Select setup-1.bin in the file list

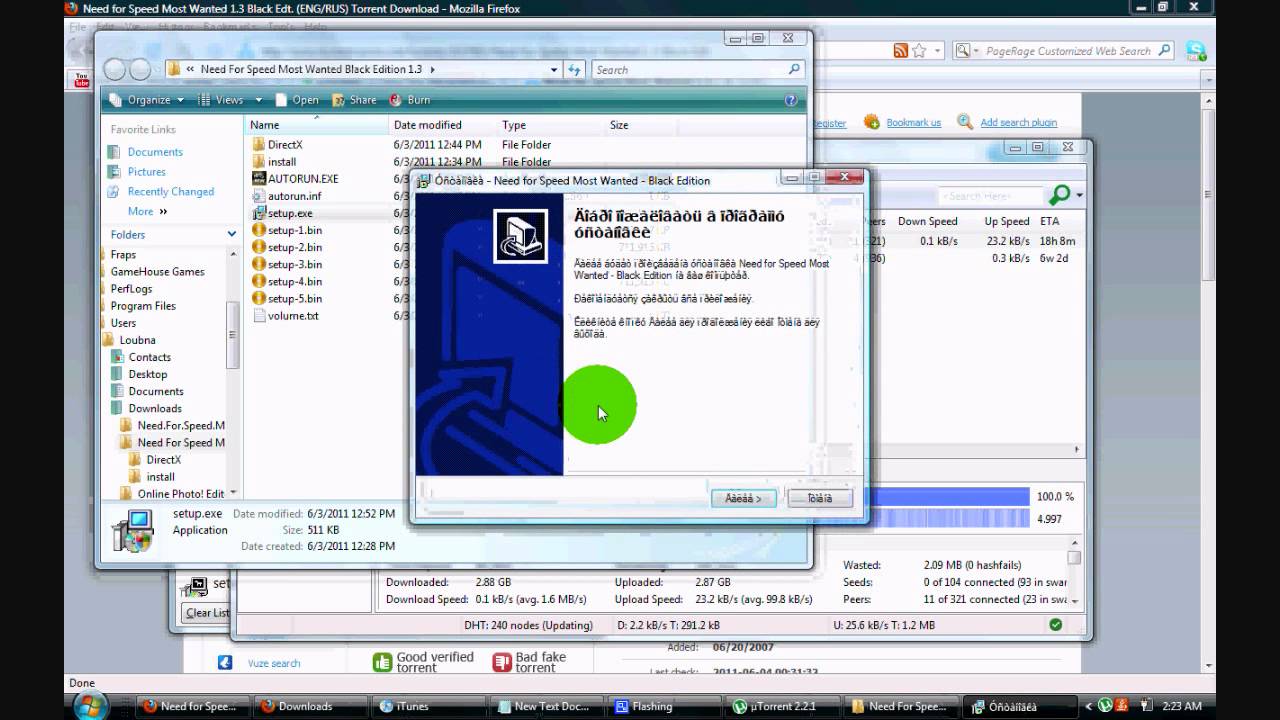pos(295,230)
